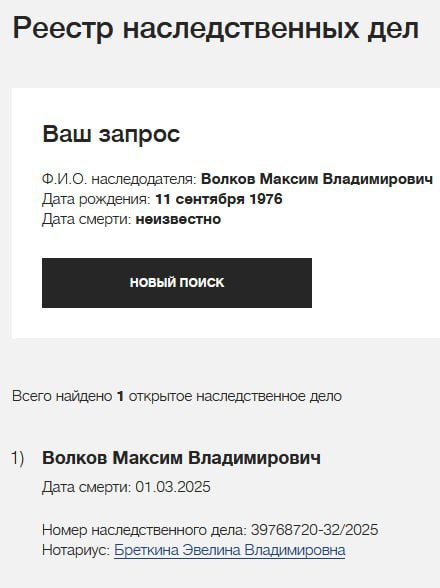Click the death date 01.03.2025 in the result

click(173, 487)
